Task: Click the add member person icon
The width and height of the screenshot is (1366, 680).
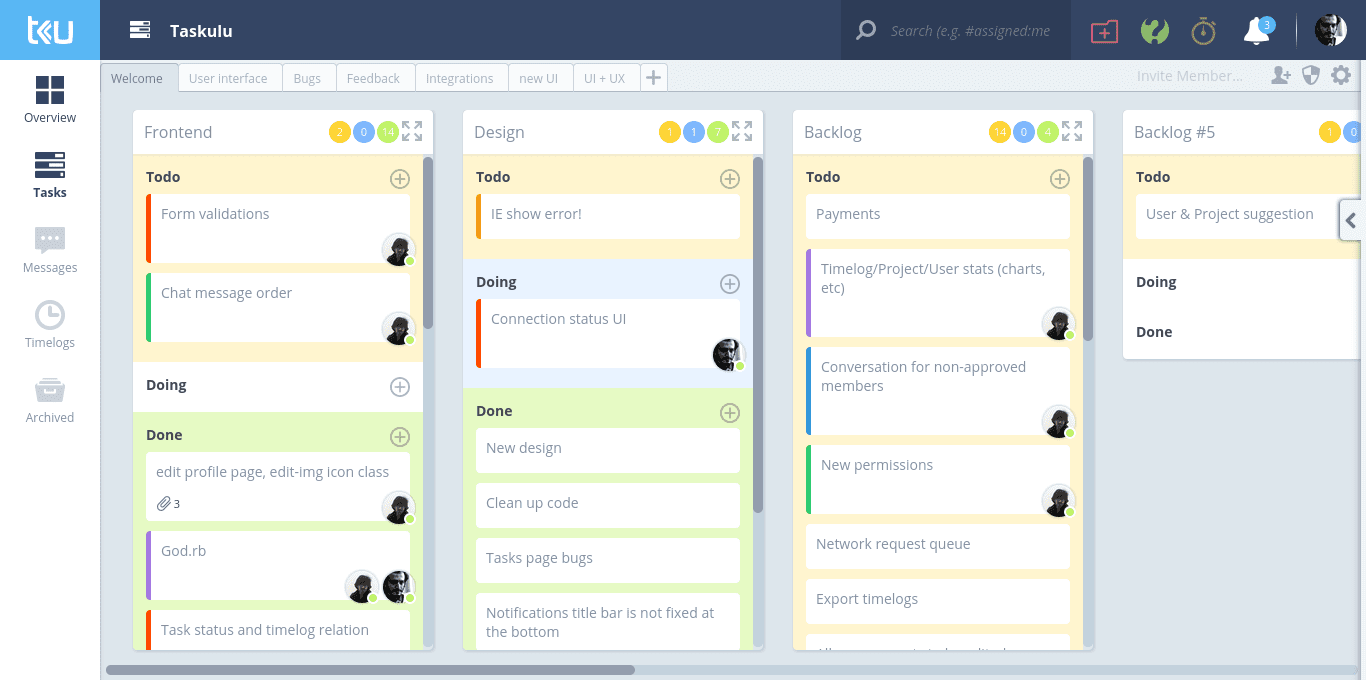Action: coord(1281,76)
